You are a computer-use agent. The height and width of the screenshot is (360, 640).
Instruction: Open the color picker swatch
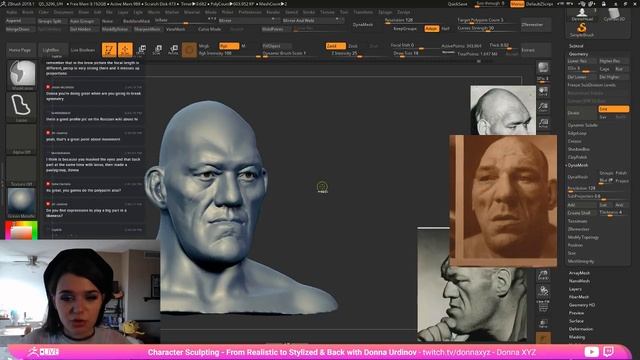point(22,230)
